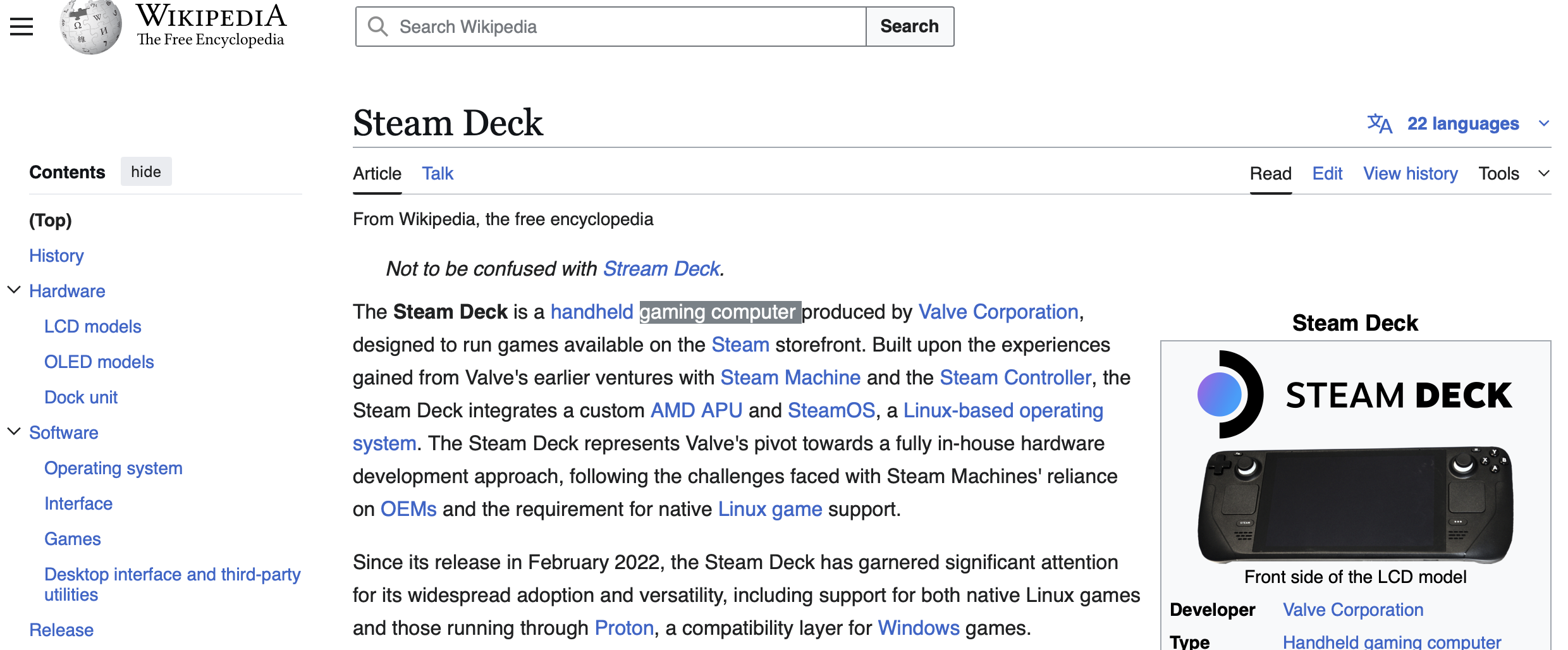This screenshot has height=650, width=1568.
Task: Click the Search button
Action: point(910,27)
